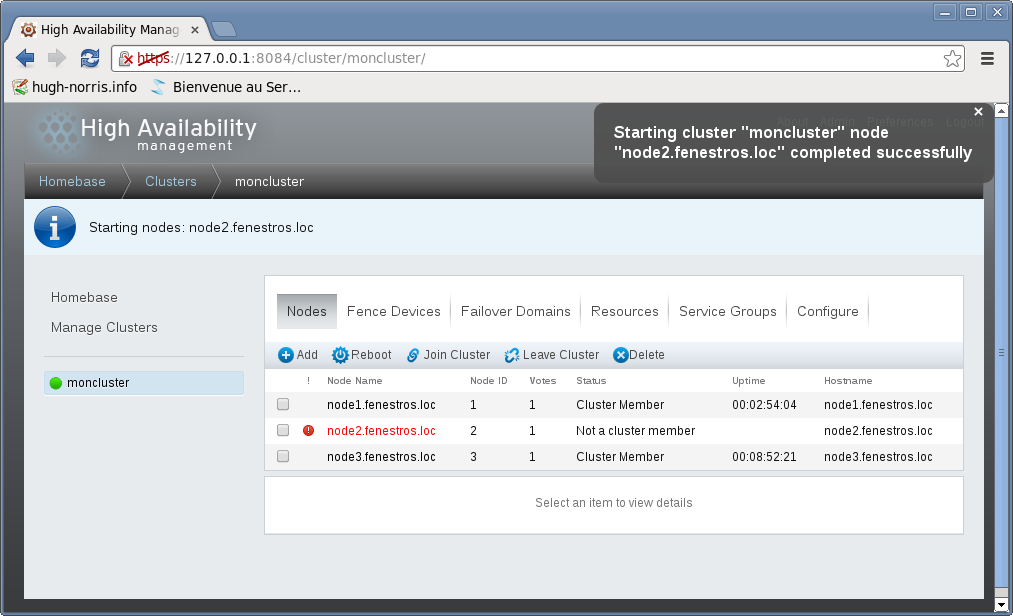Select moncluster in the left sidebar
1013x616 pixels.
(98, 382)
